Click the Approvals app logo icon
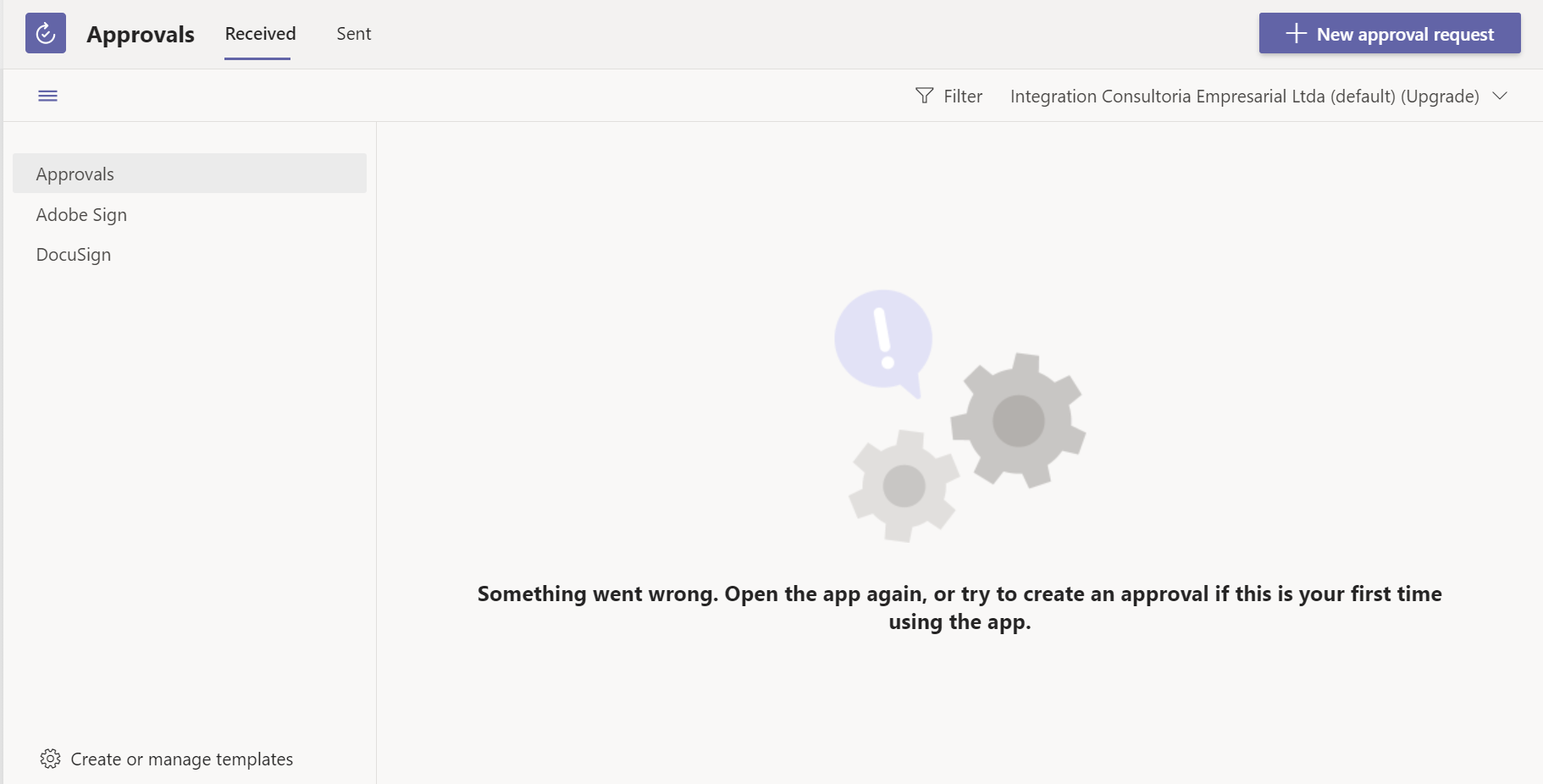 (46, 33)
